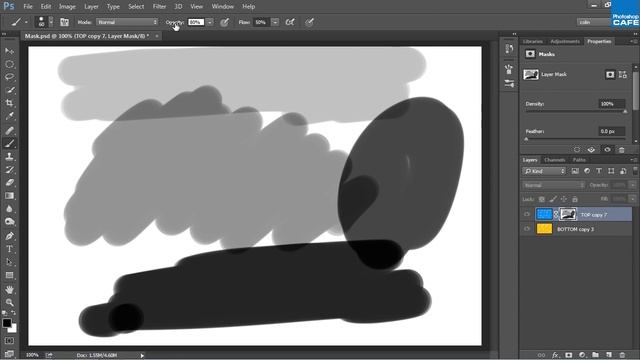Open the Select menu
This screenshot has height=360, width=640.
coord(136,7)
